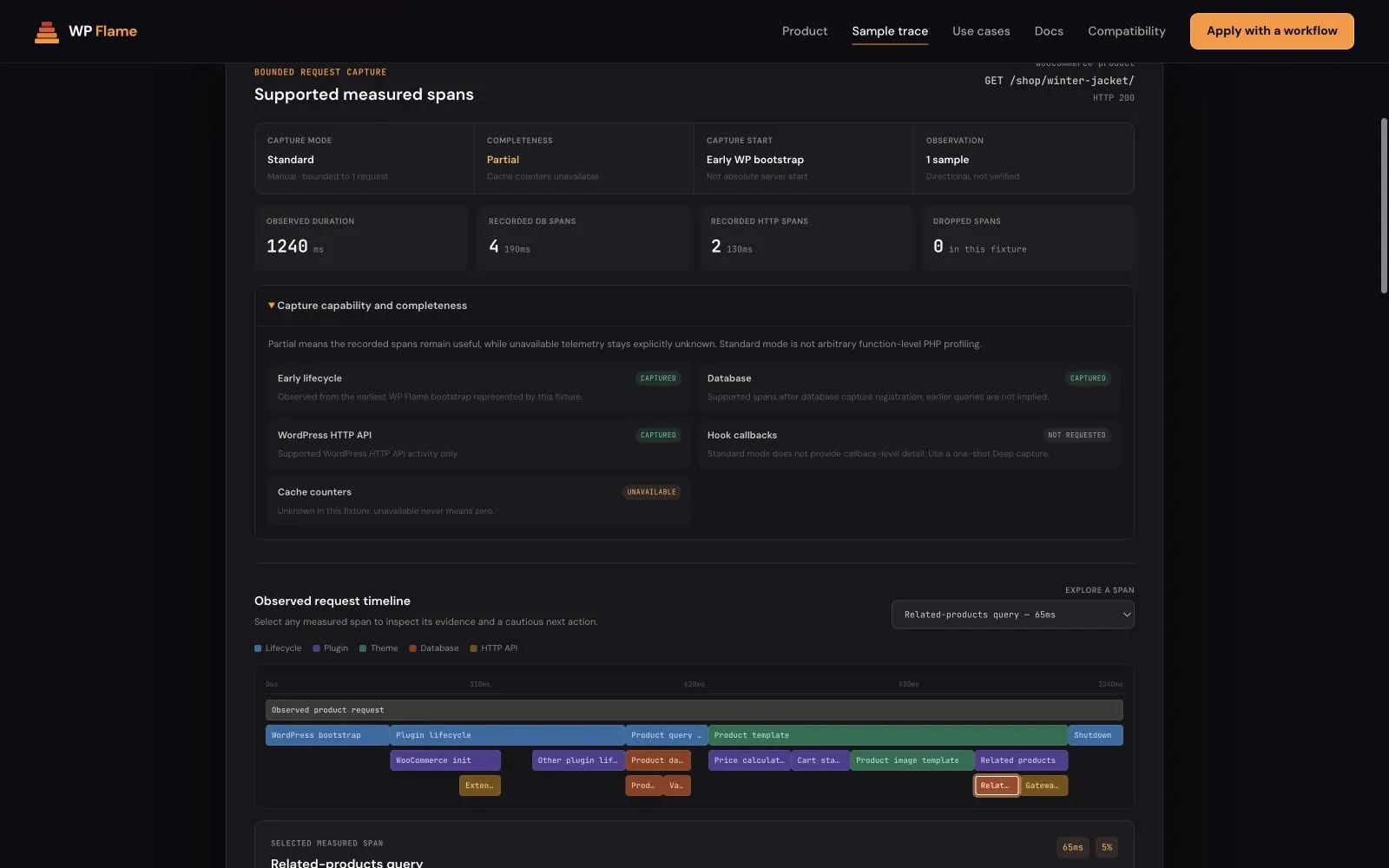The height and width of the screenshot is (868, 1389).
Task: Select the Product query span
Action: click(666, 735)
